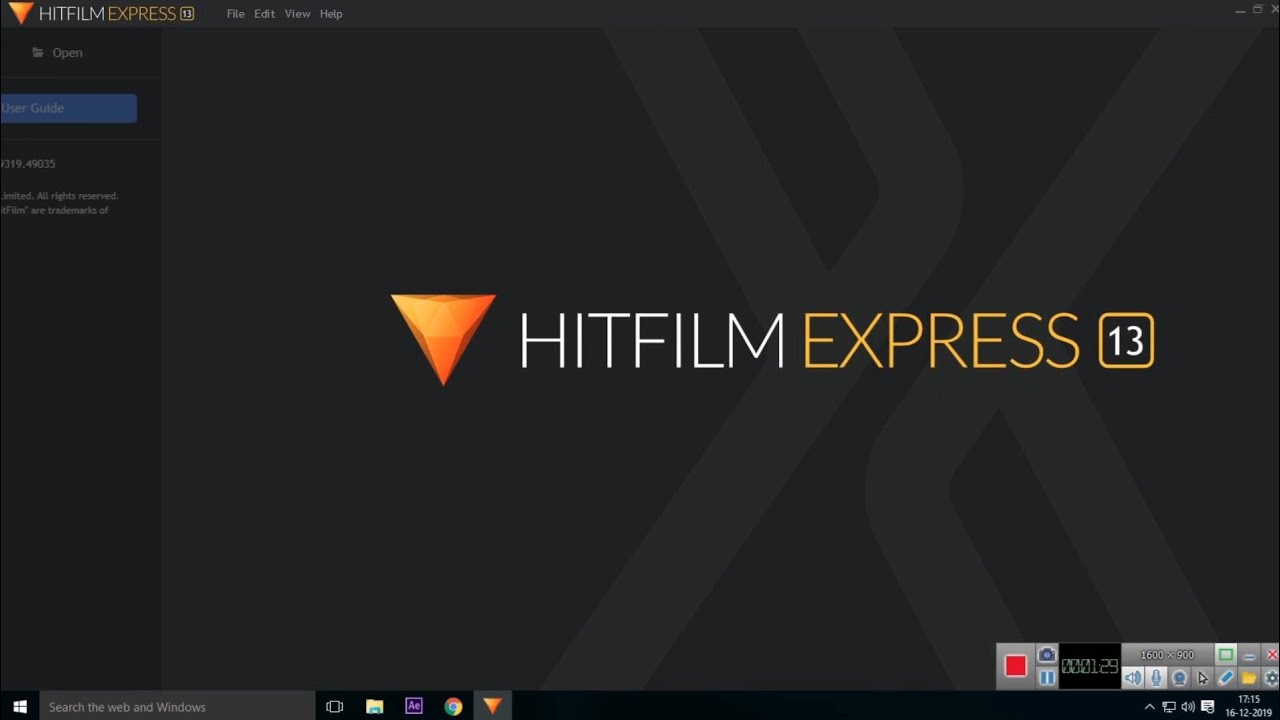Open the User Guide button
Image resolution: width=1280 pixels, height=720 pixels.
[68, 108]
